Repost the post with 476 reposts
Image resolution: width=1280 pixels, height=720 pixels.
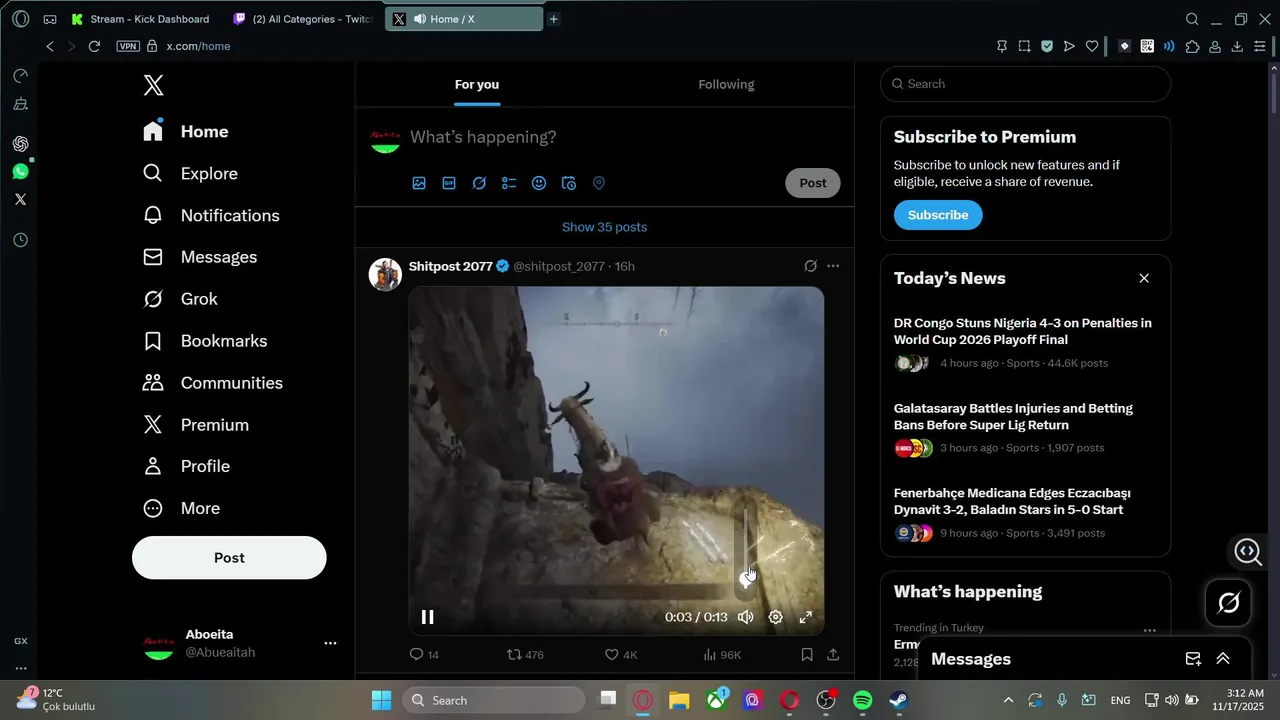click(x=525, y=654)
